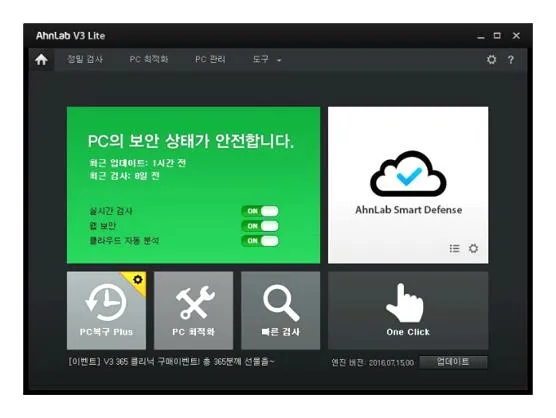Launch PC복구 Plus tile
The width and height of the screenshot is (556, 418).
[106, 311]
